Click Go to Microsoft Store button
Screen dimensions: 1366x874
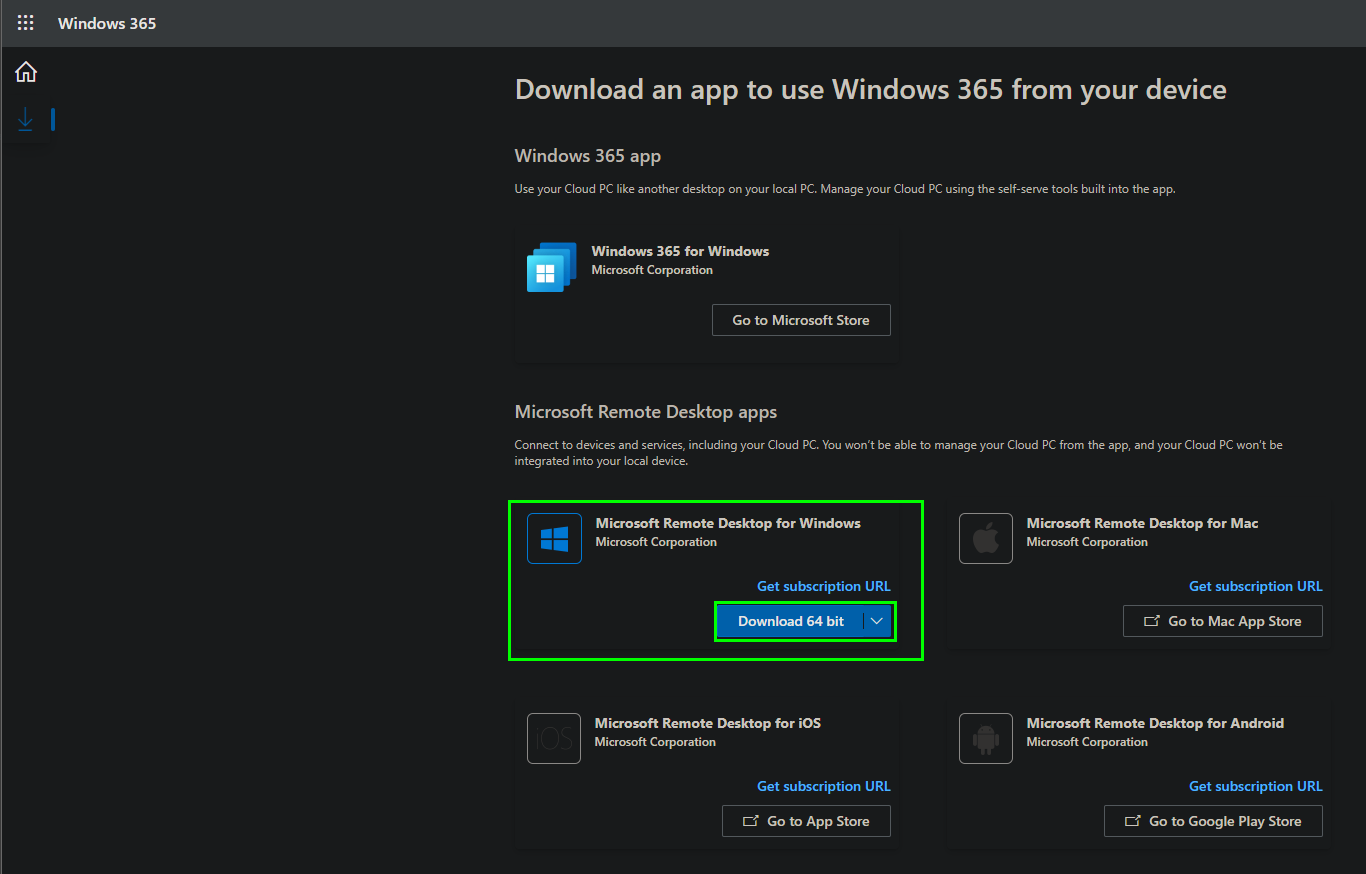point(801,320)
